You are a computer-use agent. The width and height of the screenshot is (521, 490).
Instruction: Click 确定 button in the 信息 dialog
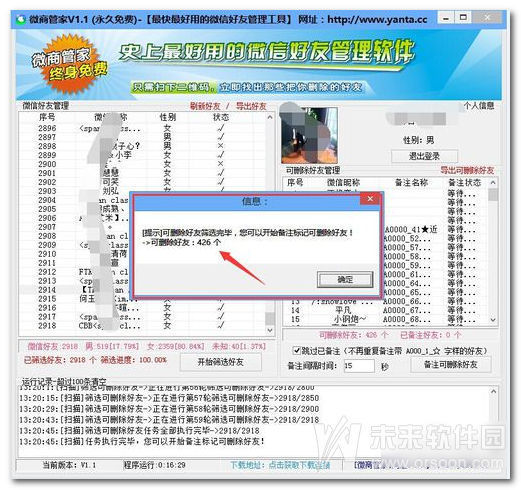pos(345,279)
